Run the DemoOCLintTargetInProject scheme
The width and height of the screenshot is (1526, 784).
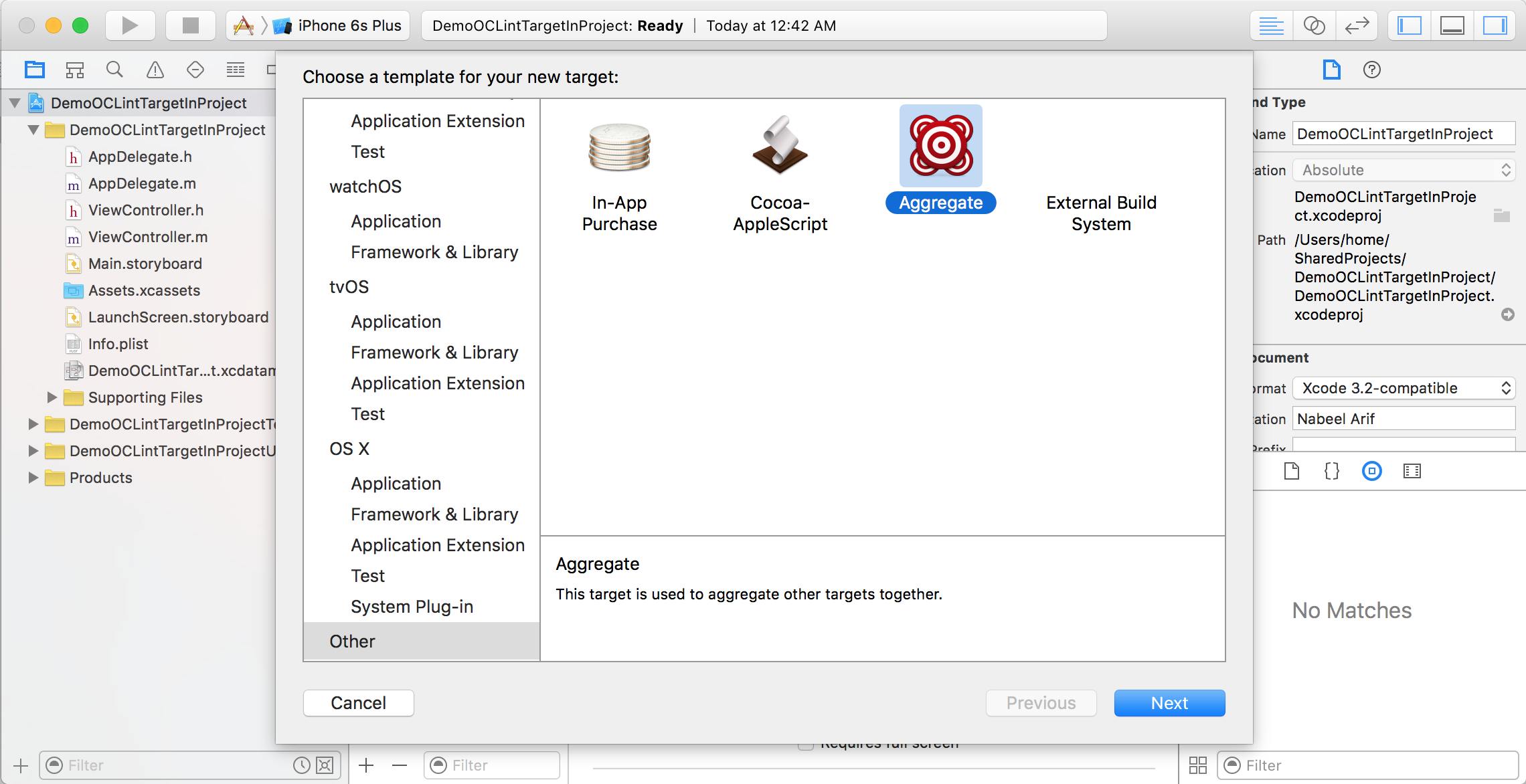pyautogui.click(x=129, y=25)
